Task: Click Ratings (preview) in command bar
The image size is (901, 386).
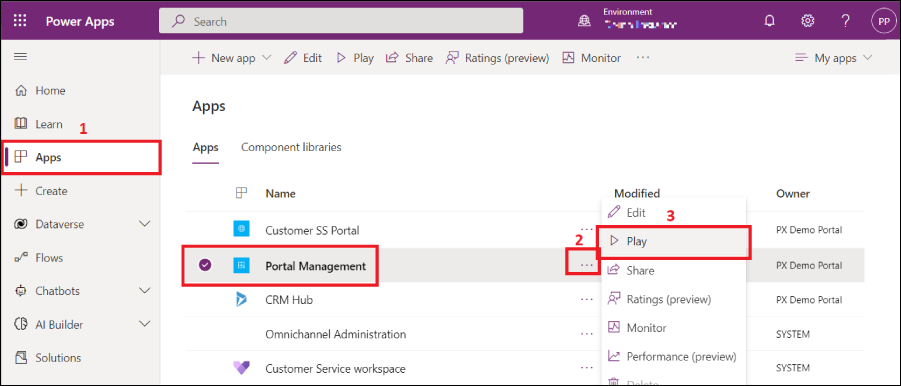Action: point(498,58)
